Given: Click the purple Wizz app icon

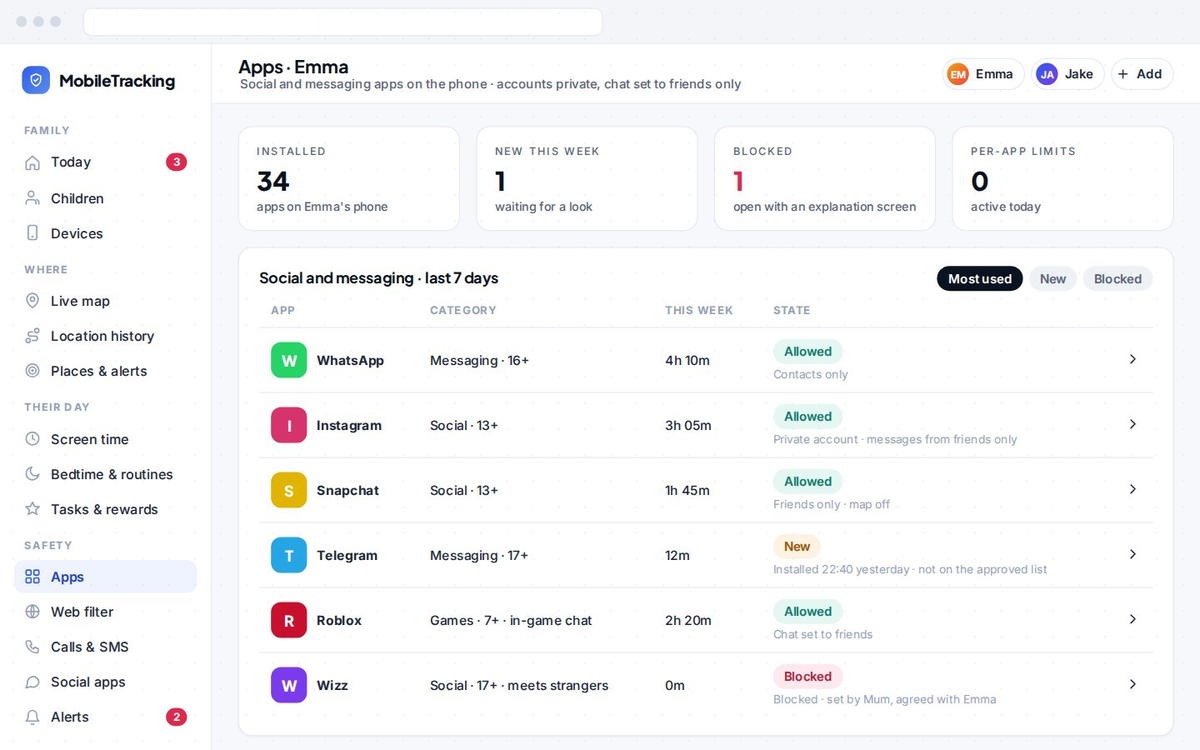Looking at the screenshot, I should 289,685.
